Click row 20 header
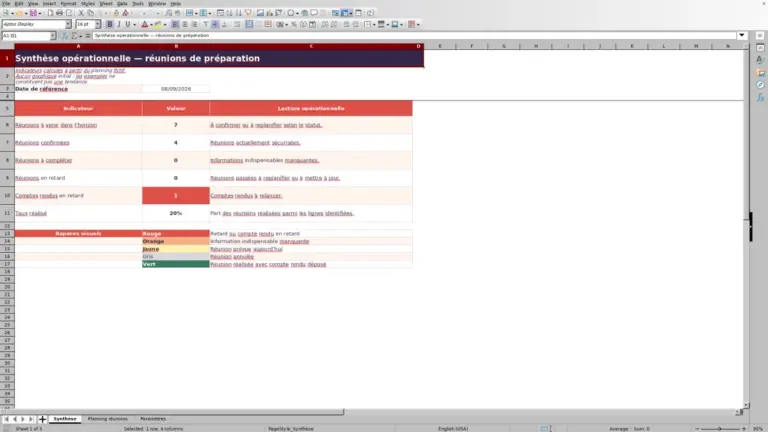 click(7, 287)
